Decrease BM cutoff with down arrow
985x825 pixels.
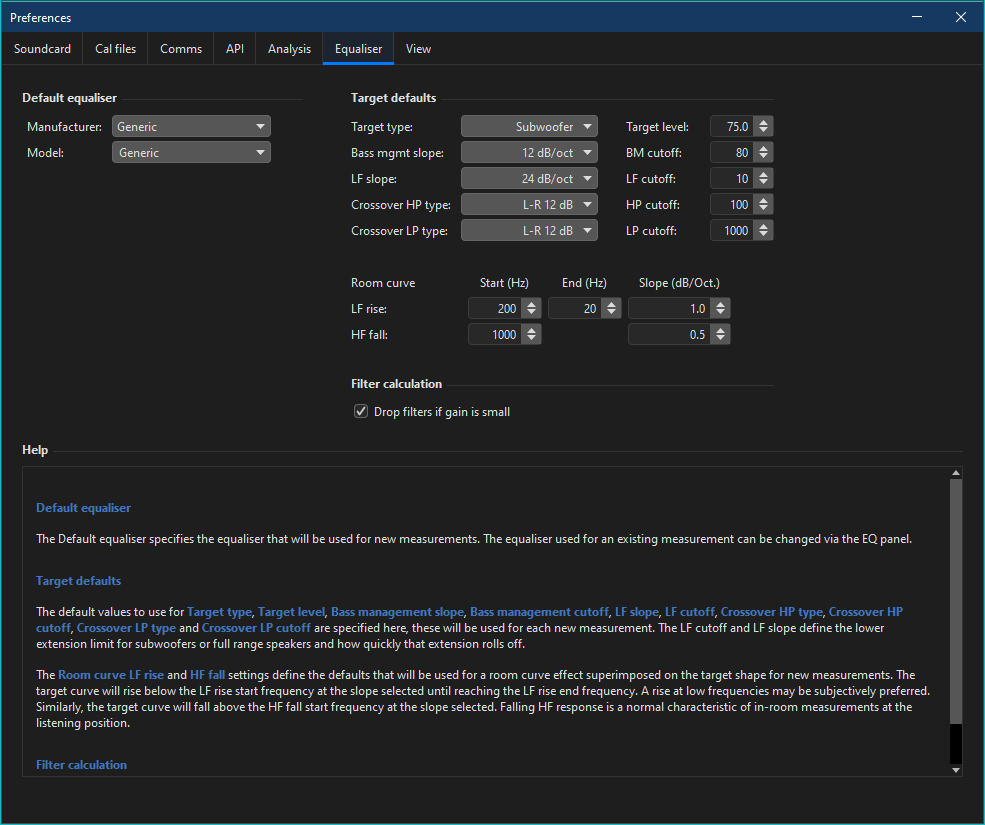pos(764,157)
